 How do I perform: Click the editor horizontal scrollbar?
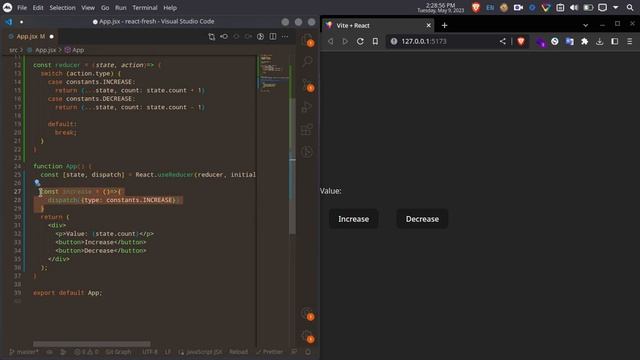92,344
